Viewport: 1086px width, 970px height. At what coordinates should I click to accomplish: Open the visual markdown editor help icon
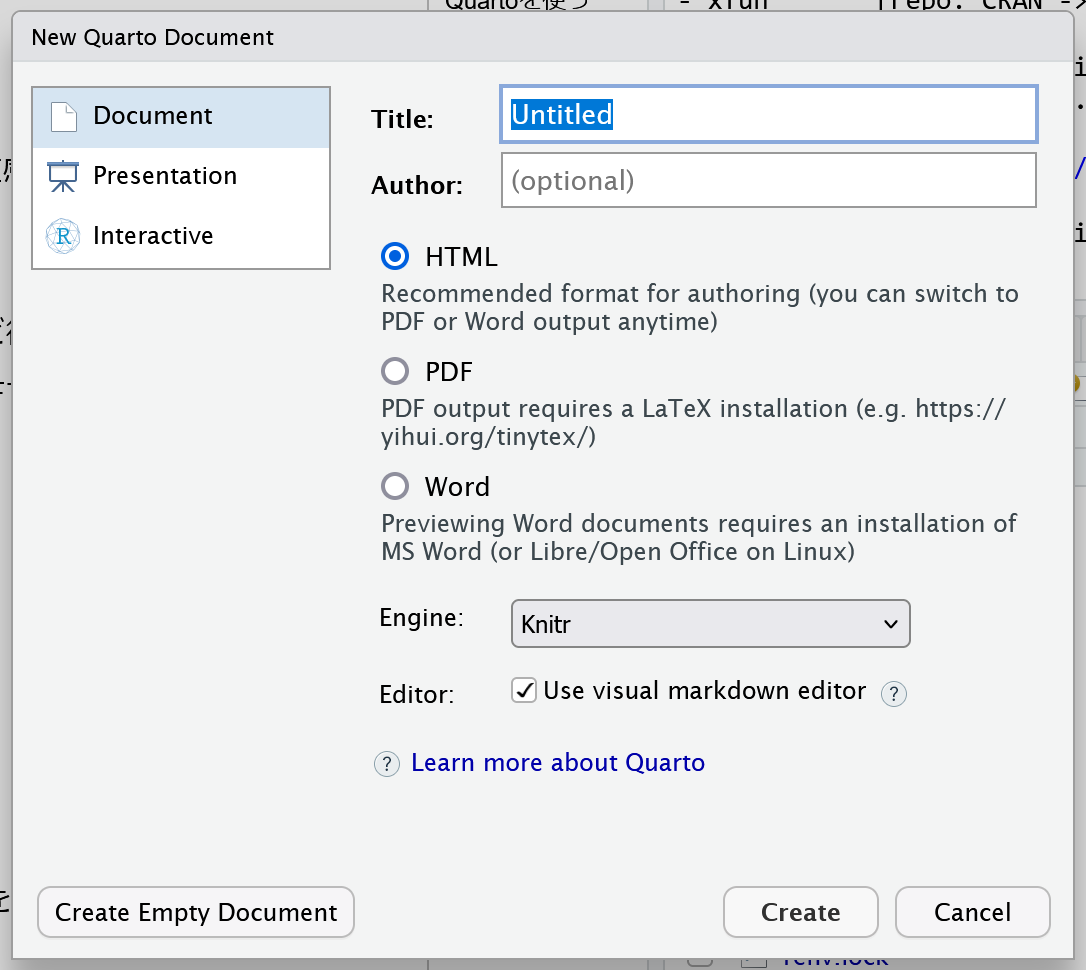pyautogui.click(x=893, y=693)
